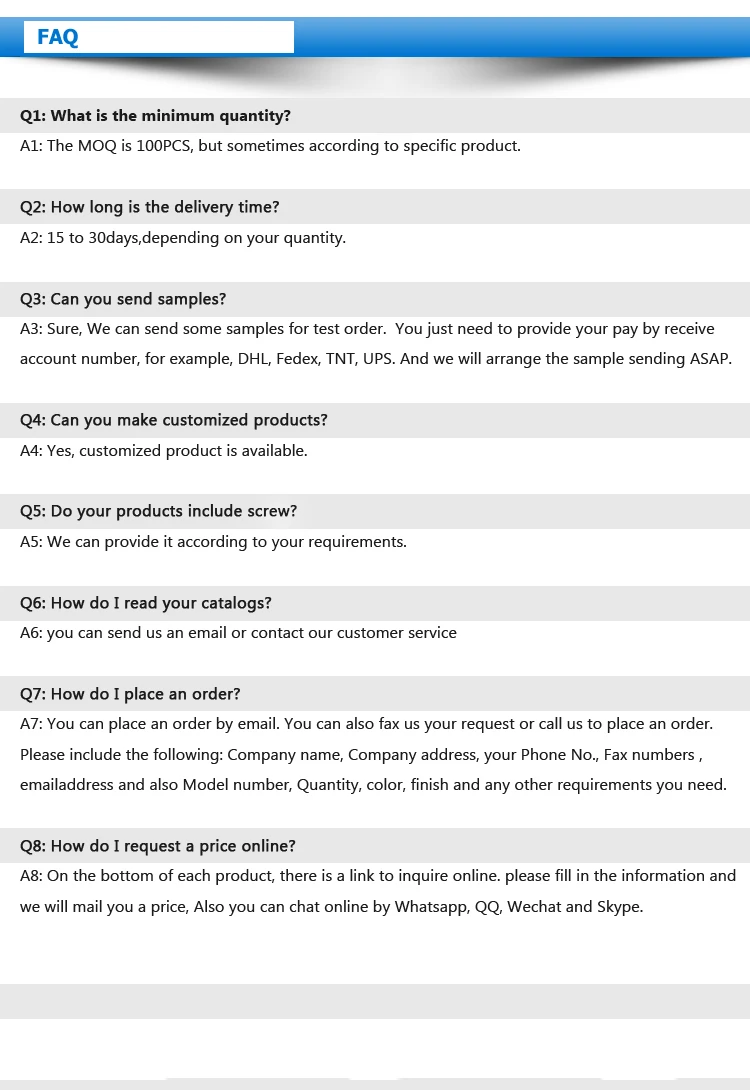Expand Q1 about minimum quantity
Screen dimensions: 750x1090
click(156, 116)
